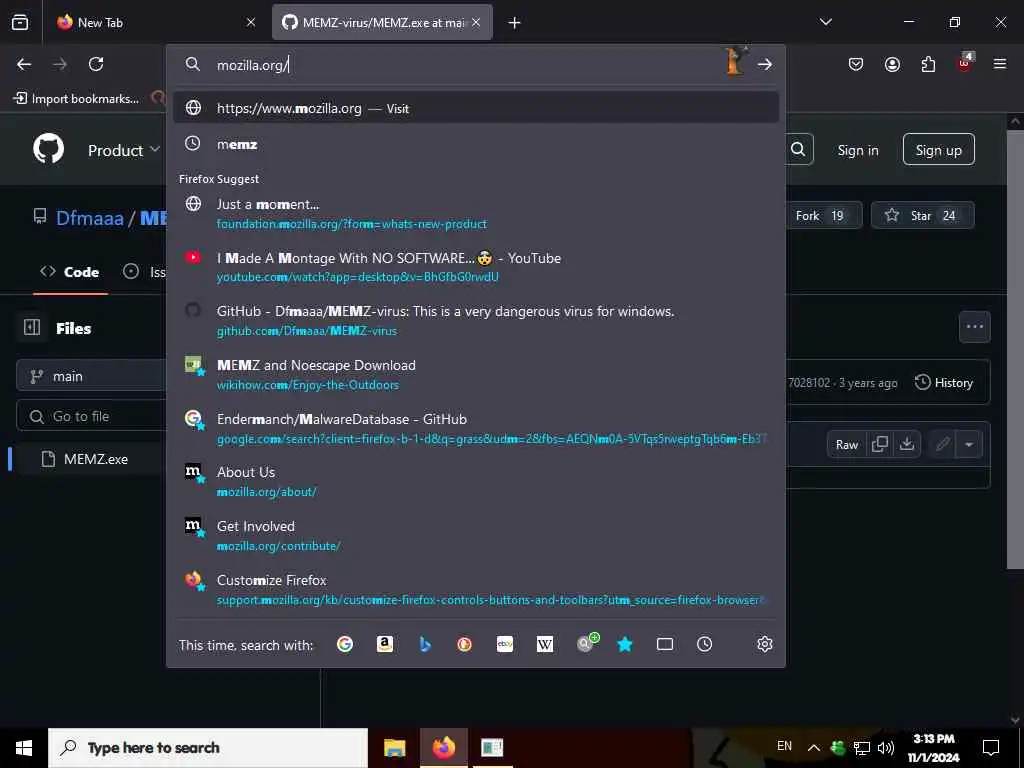Open the Windows Start menu
1024x768 pixels.
[24, 748]
